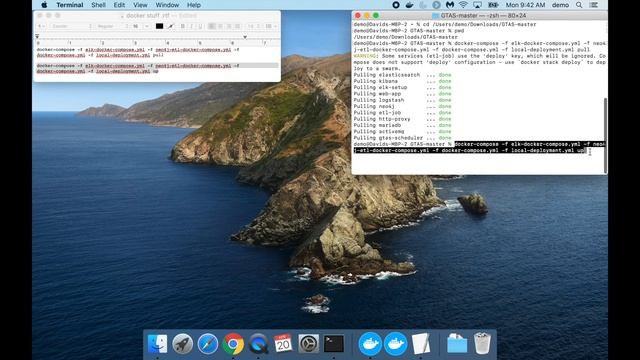Click the Terminal icon in the Dock

coord(334,344)
